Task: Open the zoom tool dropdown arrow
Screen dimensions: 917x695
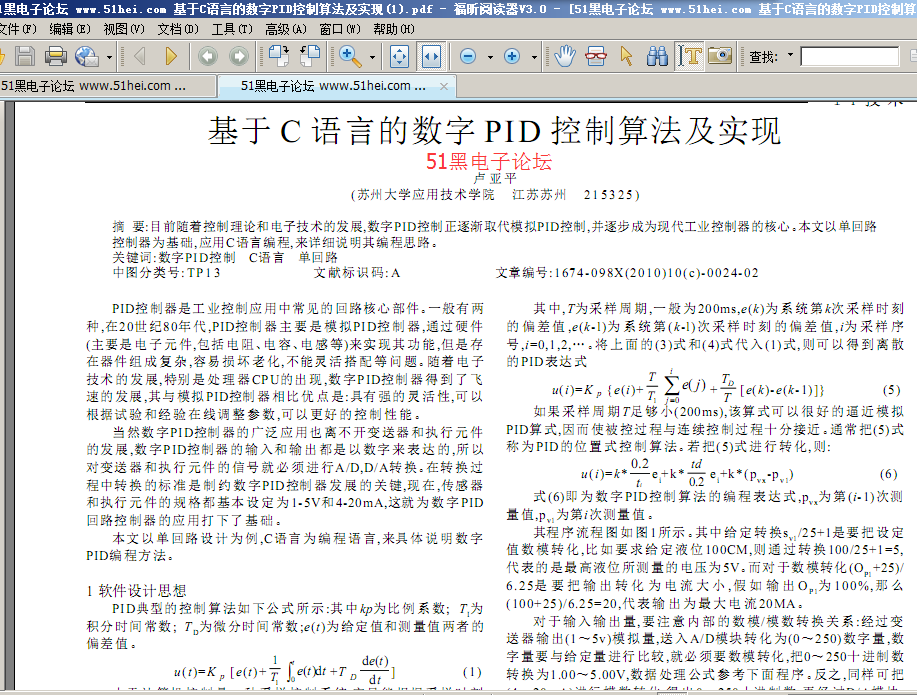Action: tap(373, 57)
